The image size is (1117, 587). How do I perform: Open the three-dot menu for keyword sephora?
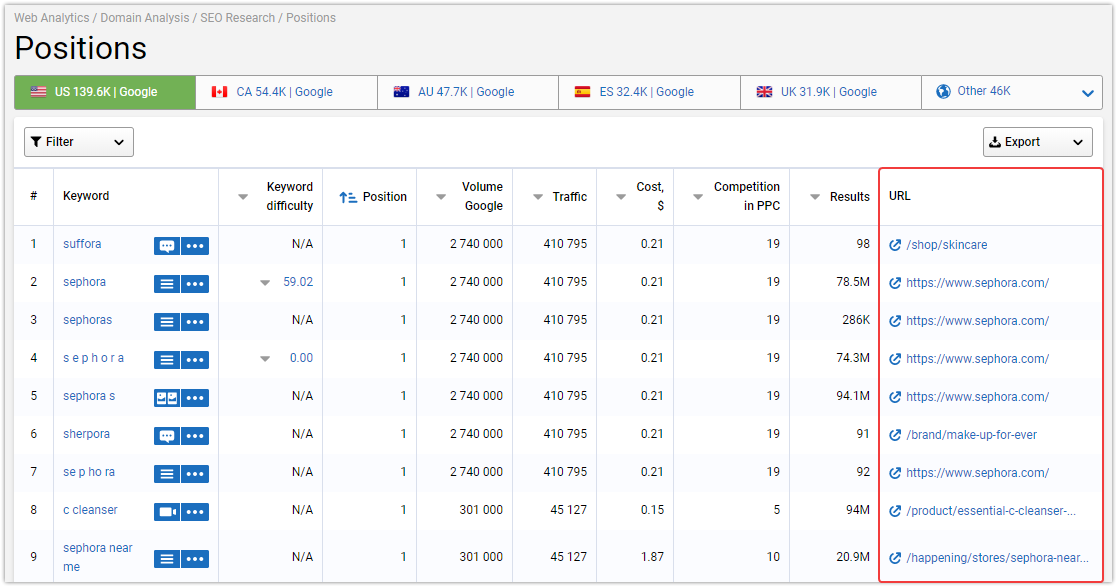pos(195,284)
